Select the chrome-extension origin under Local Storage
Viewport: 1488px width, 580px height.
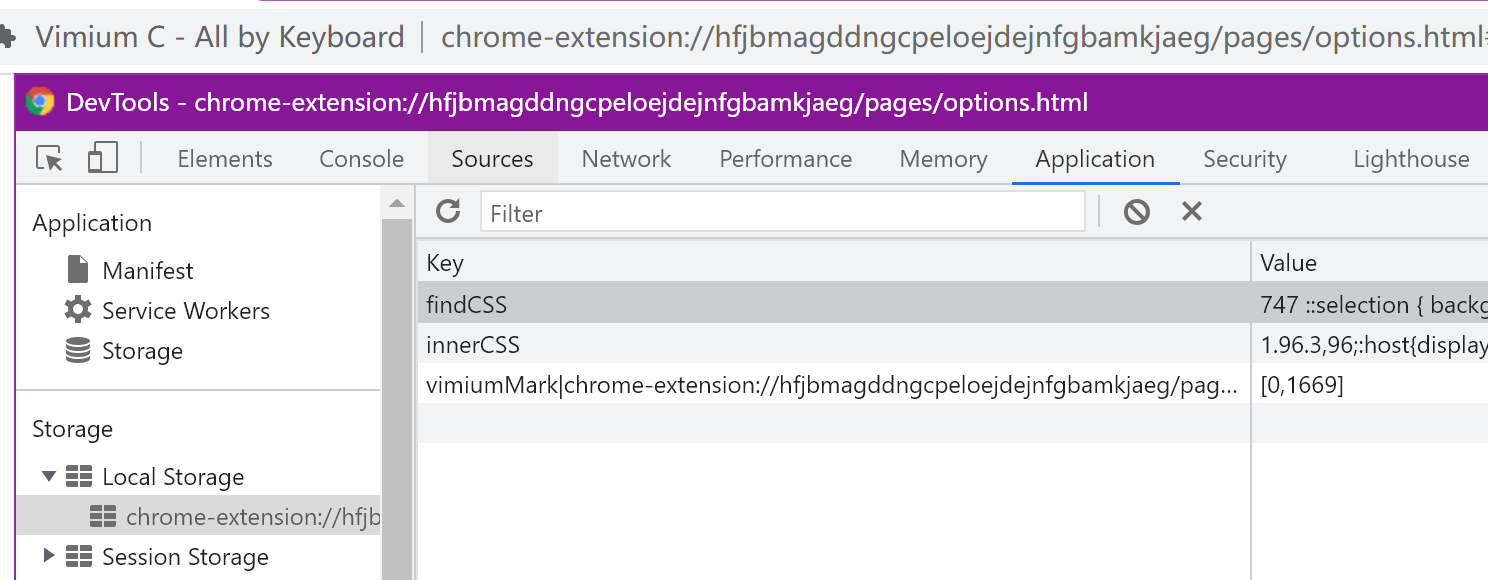250,516
